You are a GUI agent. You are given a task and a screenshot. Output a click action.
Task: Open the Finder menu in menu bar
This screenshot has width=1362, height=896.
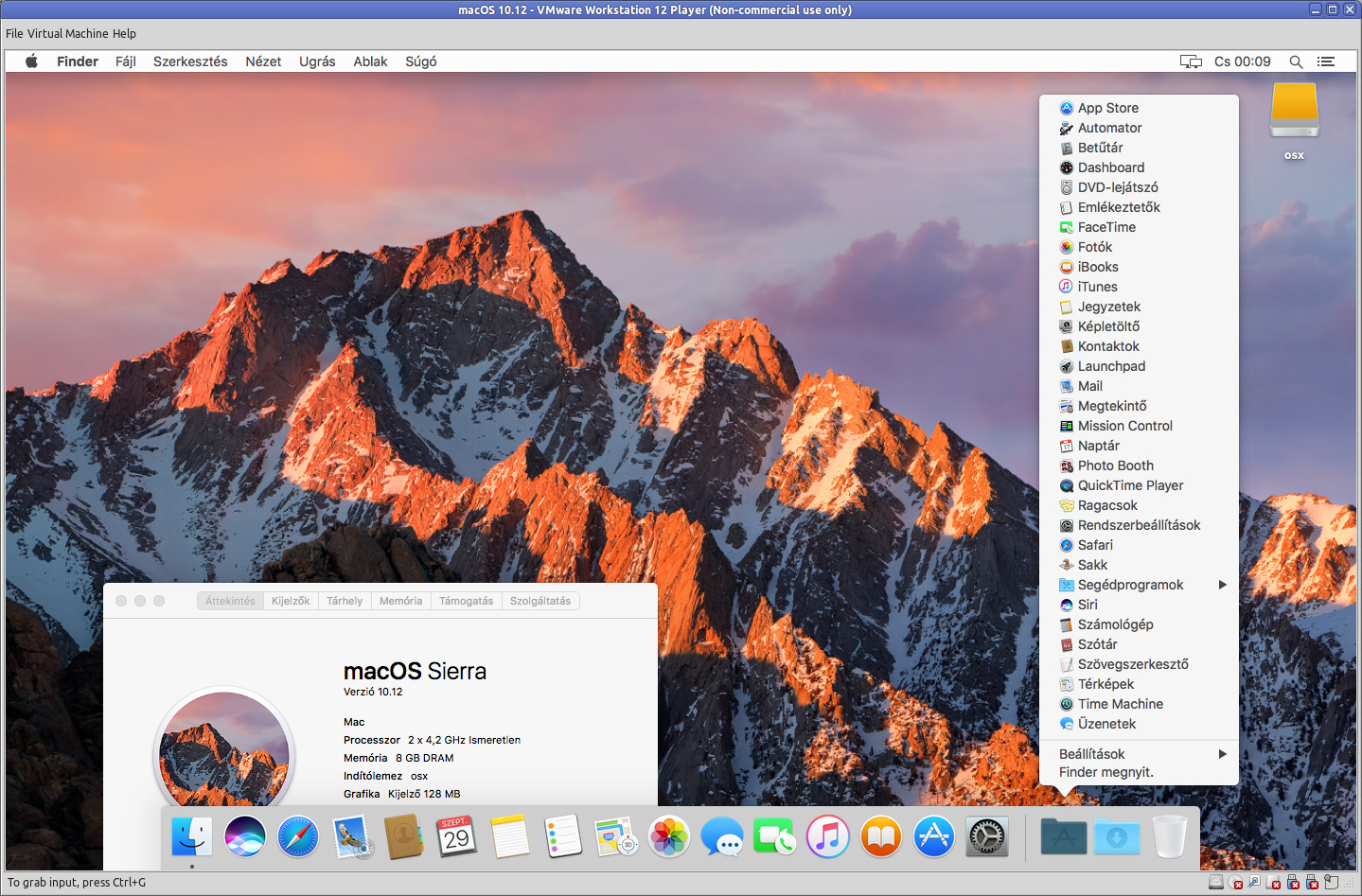coord(78,61)
